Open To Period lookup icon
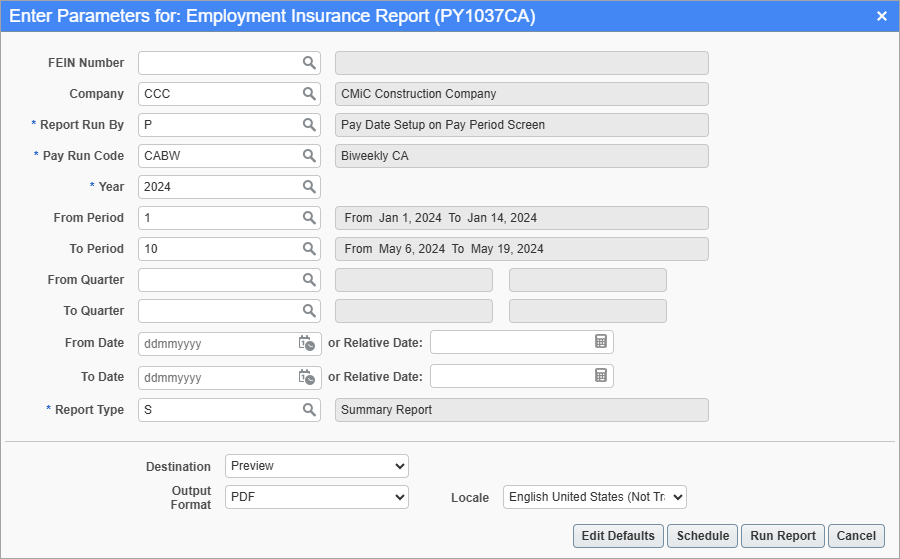This screenshot has width=900, height=559. [x=309, y=249]
